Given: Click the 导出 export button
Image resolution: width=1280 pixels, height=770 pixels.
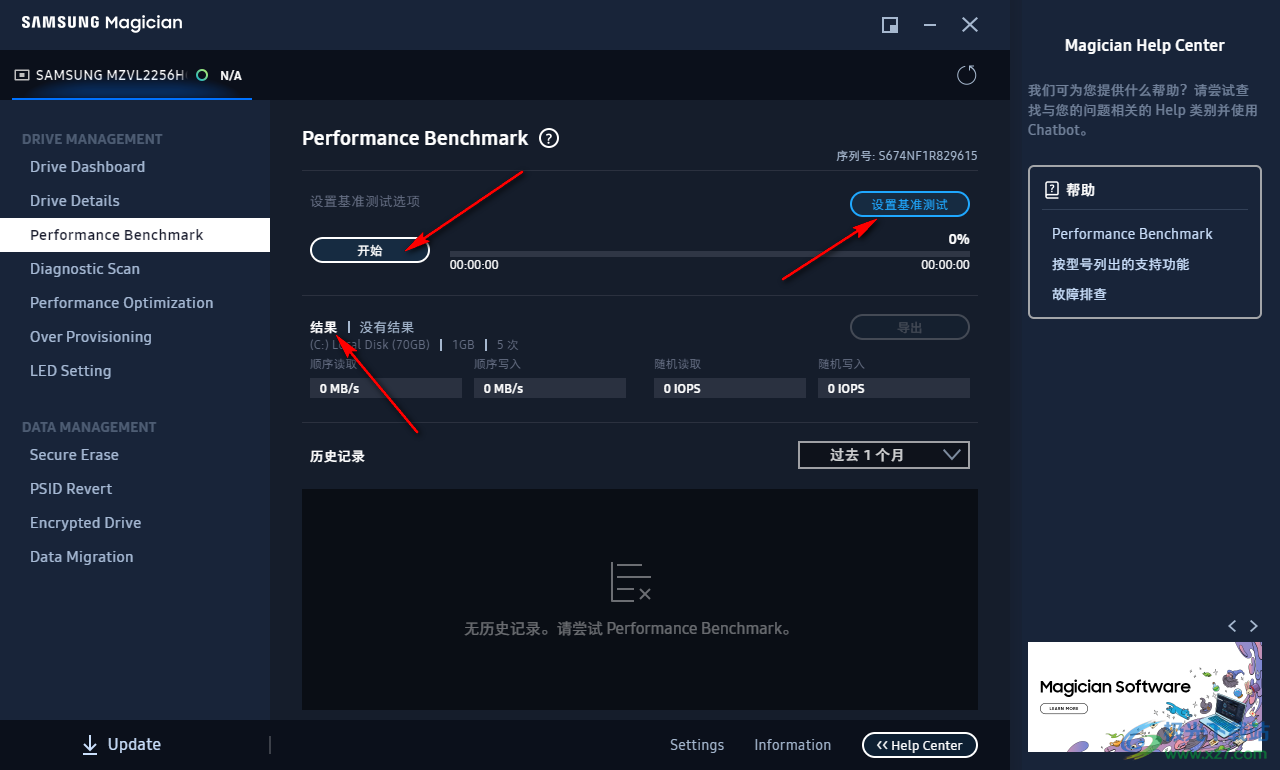Looking at the screenshot, I should (910, 327).
